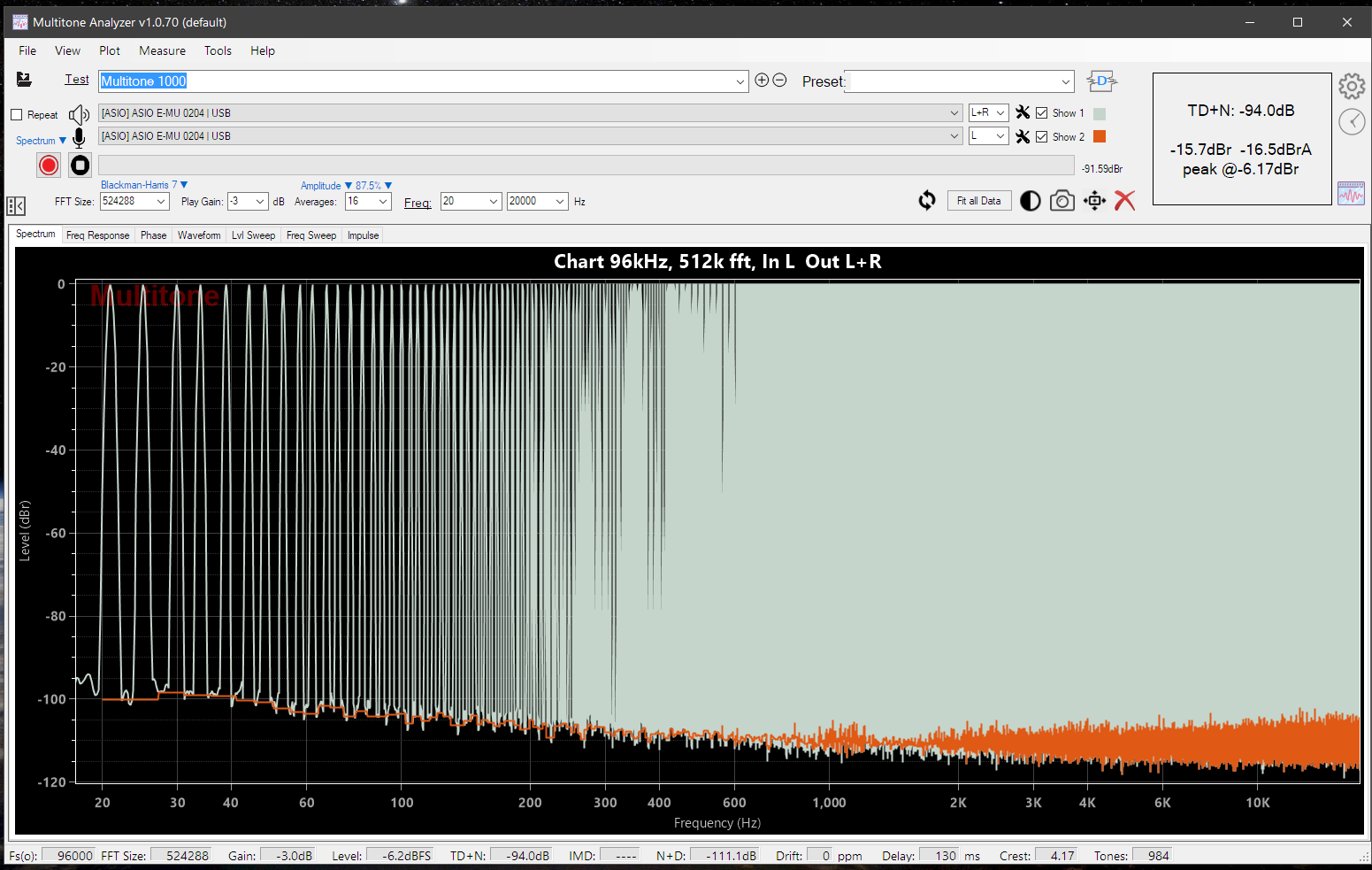Expand the input ASIO device dropdown

pyautogui.click(x=954, y=136)
